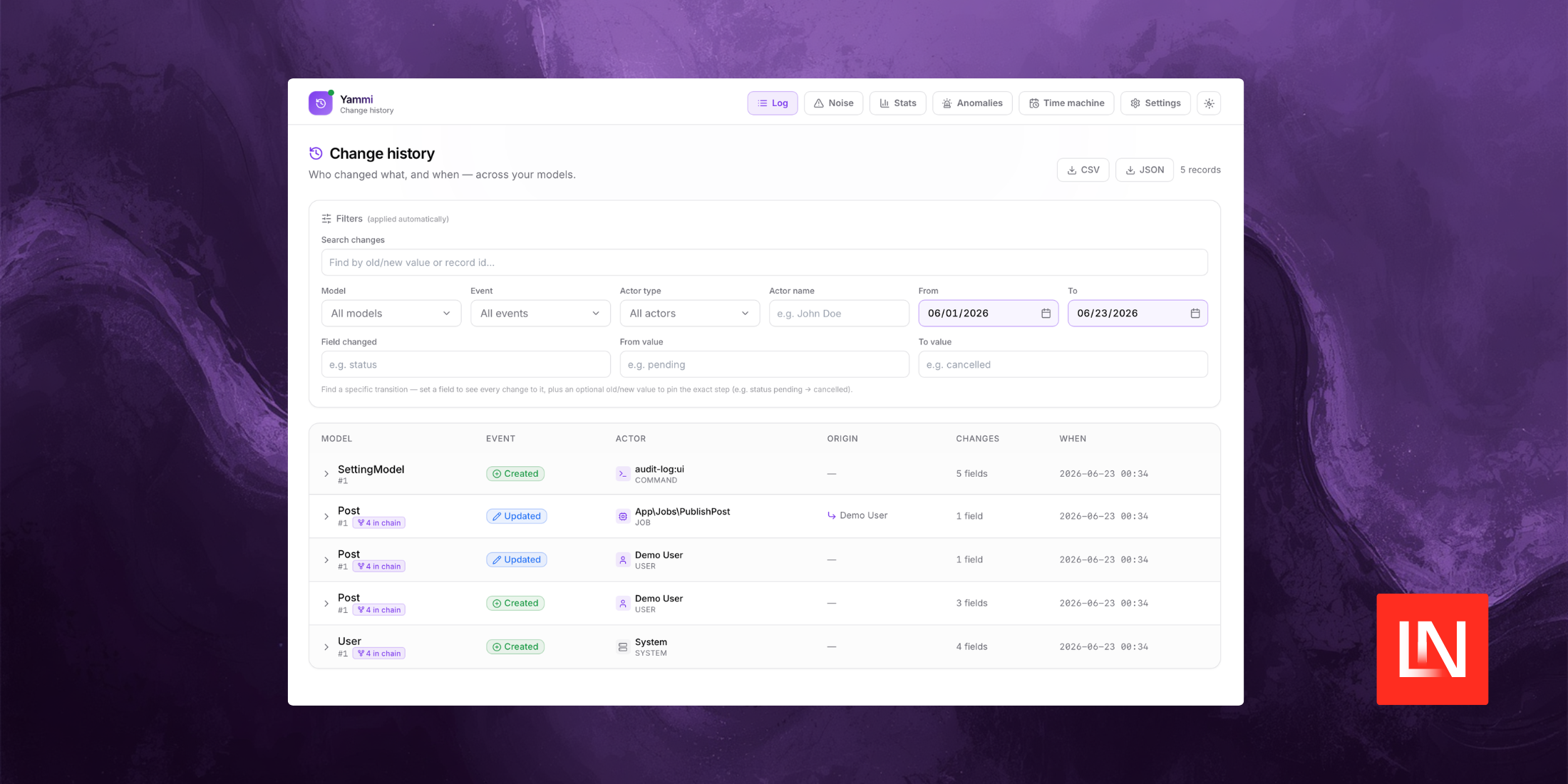1568x784 pixels.
Task: Open the Settings tab
Action: pos(1155,103)
